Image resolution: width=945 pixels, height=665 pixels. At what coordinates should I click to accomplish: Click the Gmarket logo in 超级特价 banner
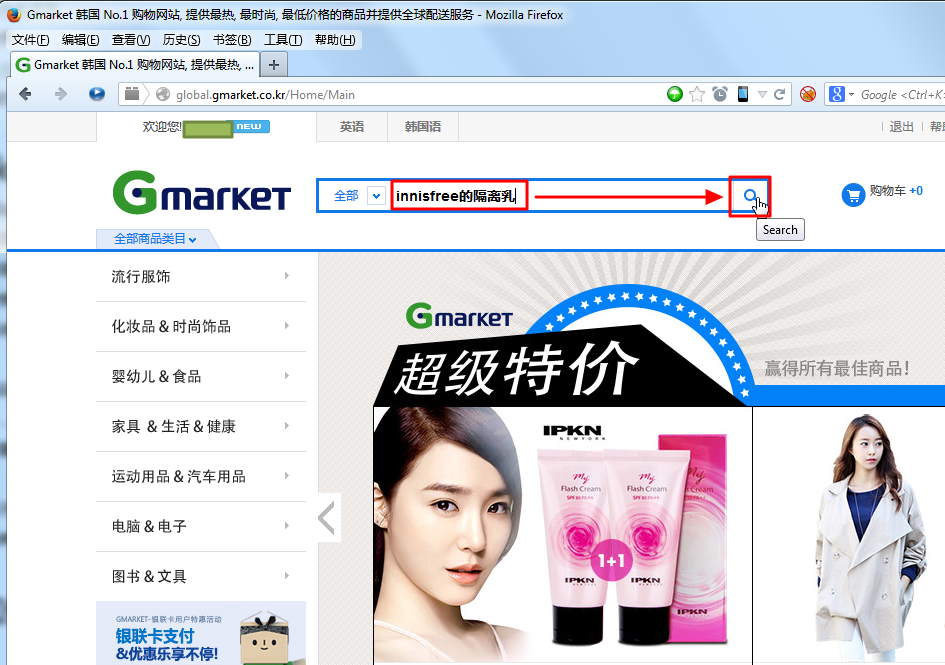(x=459, y=317)
